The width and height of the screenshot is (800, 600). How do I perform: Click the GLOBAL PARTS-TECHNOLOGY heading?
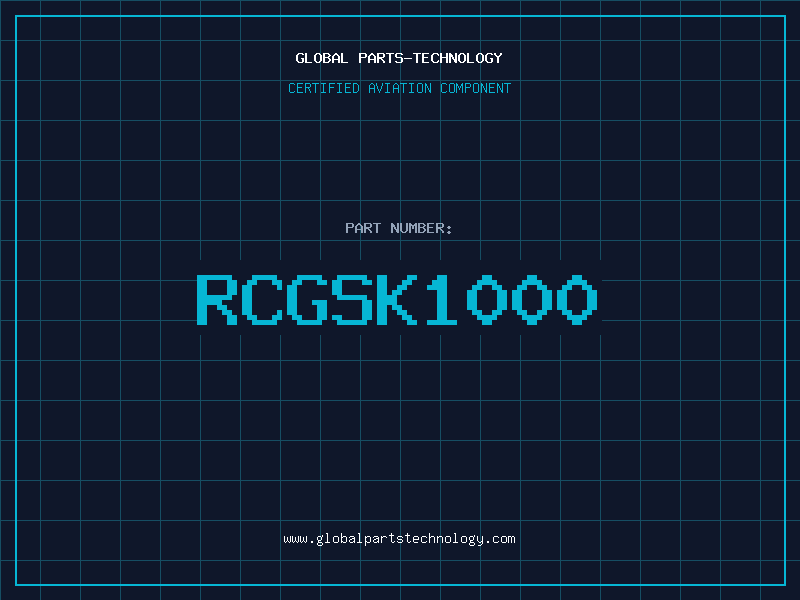[399, 58]
